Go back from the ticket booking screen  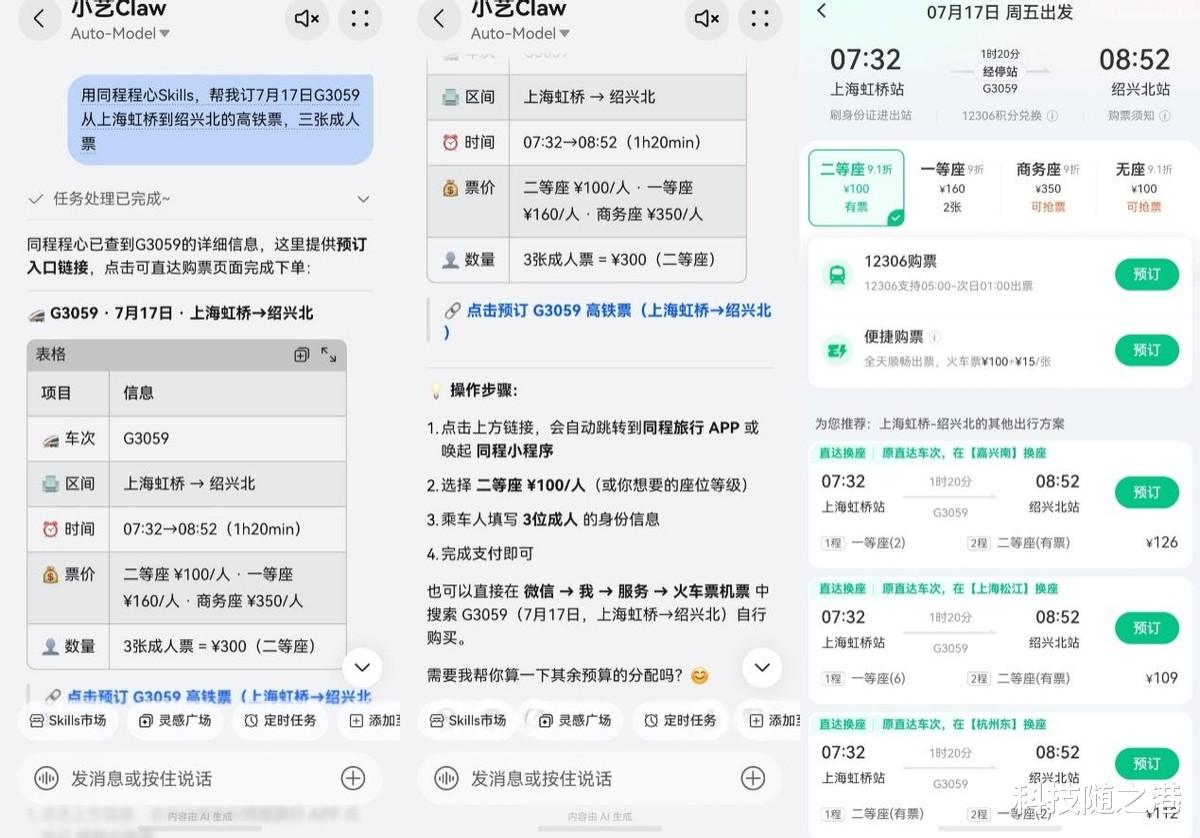click(822, 11)
